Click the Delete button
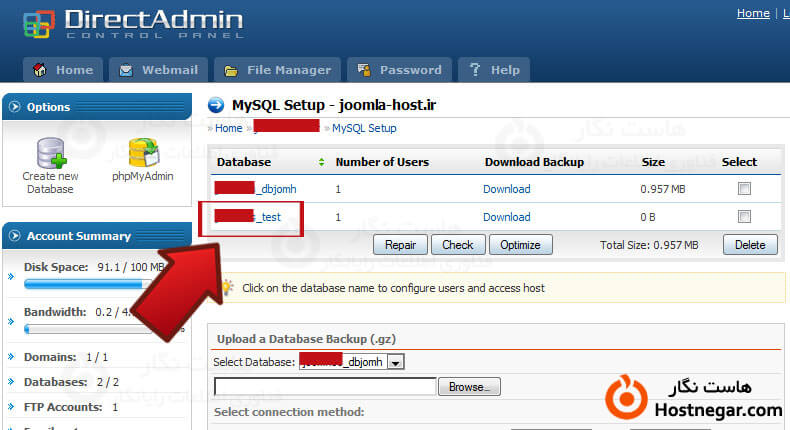 (750, 245)
